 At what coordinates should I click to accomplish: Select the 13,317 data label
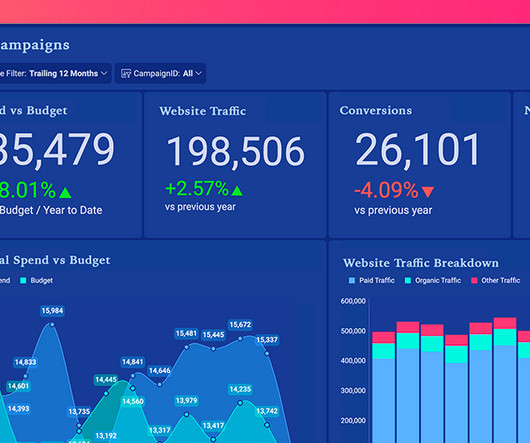[160, 430]
